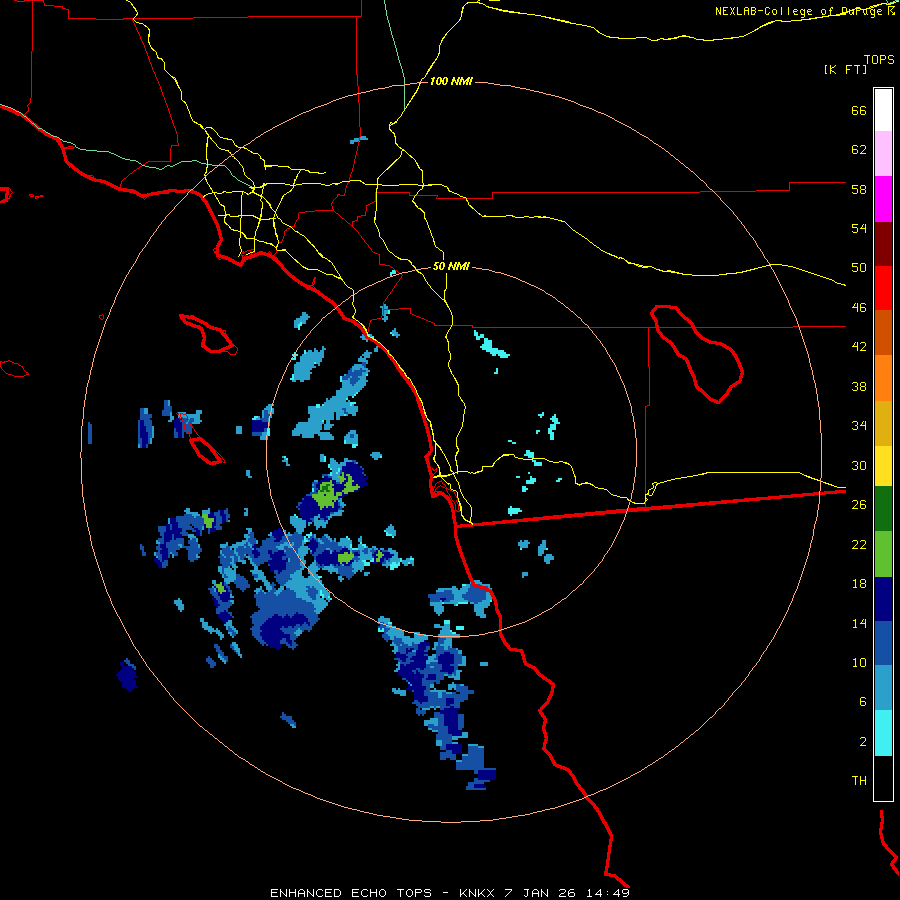Viewport: 900px width, 900px height.
Task: Click the '66' legend value
Action: pyautogui.click(x=859, y=110)
